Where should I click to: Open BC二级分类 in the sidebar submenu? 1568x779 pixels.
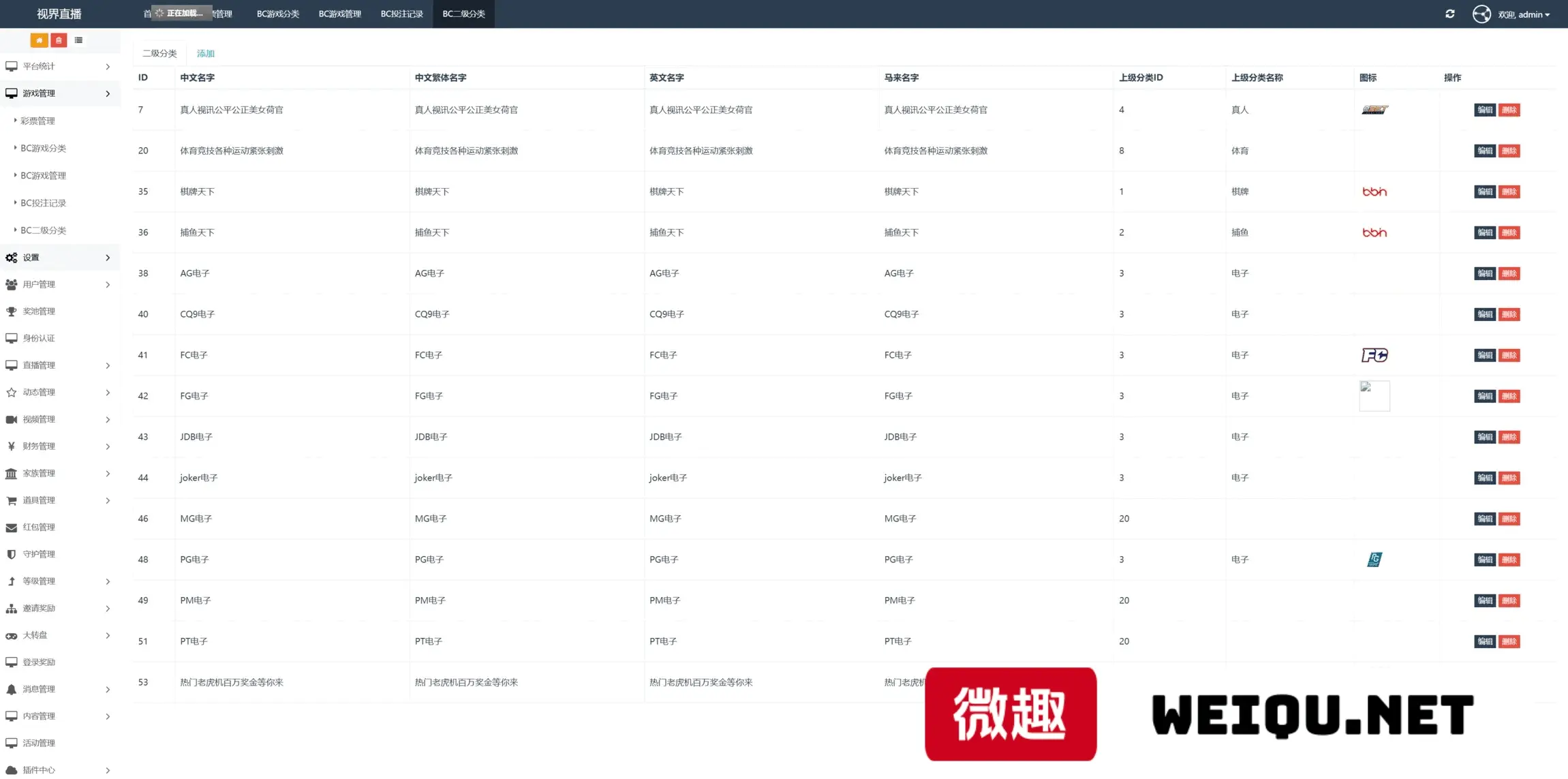coord(43,230)
